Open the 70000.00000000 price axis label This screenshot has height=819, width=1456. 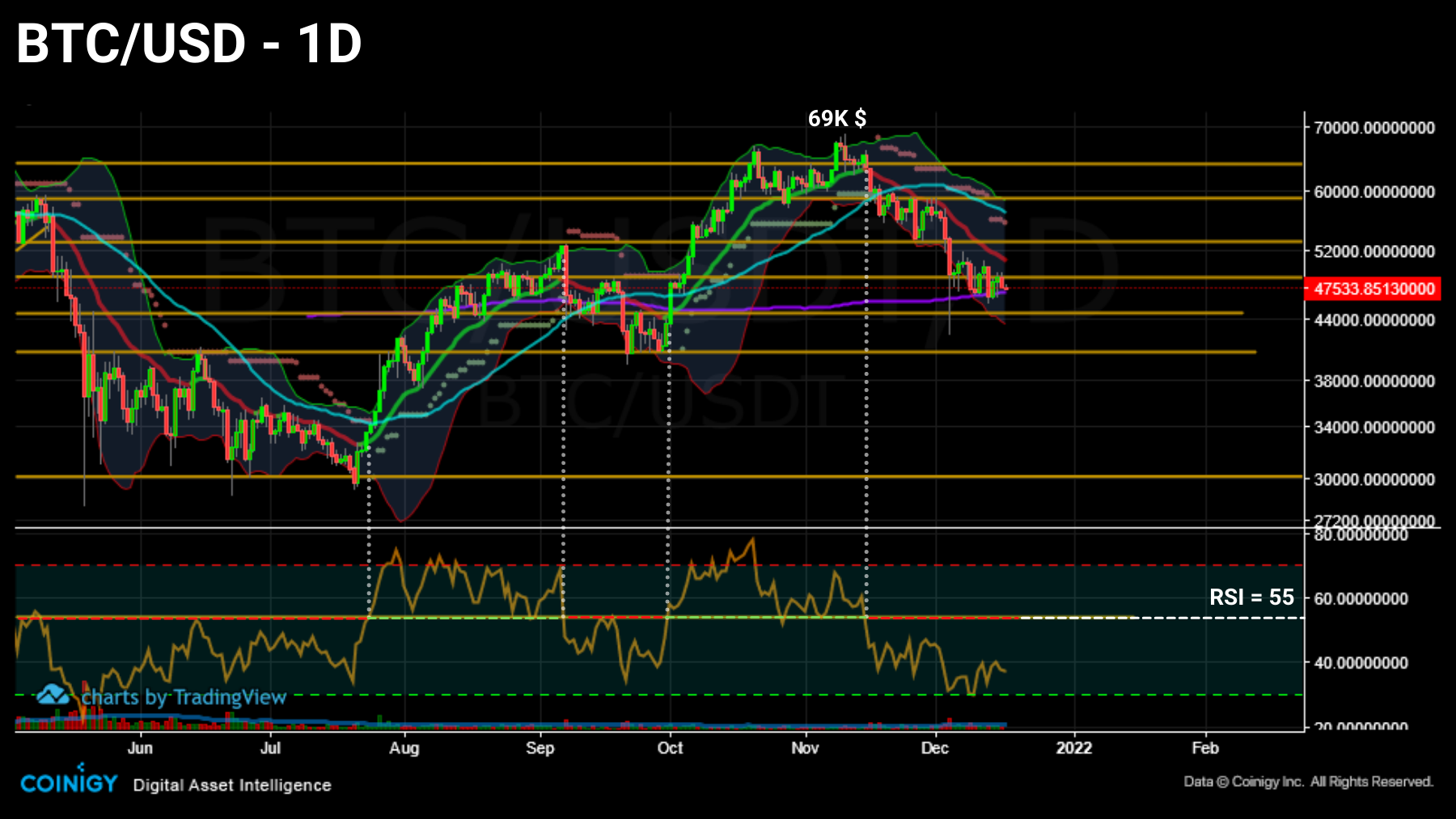tap(1375, 126)
